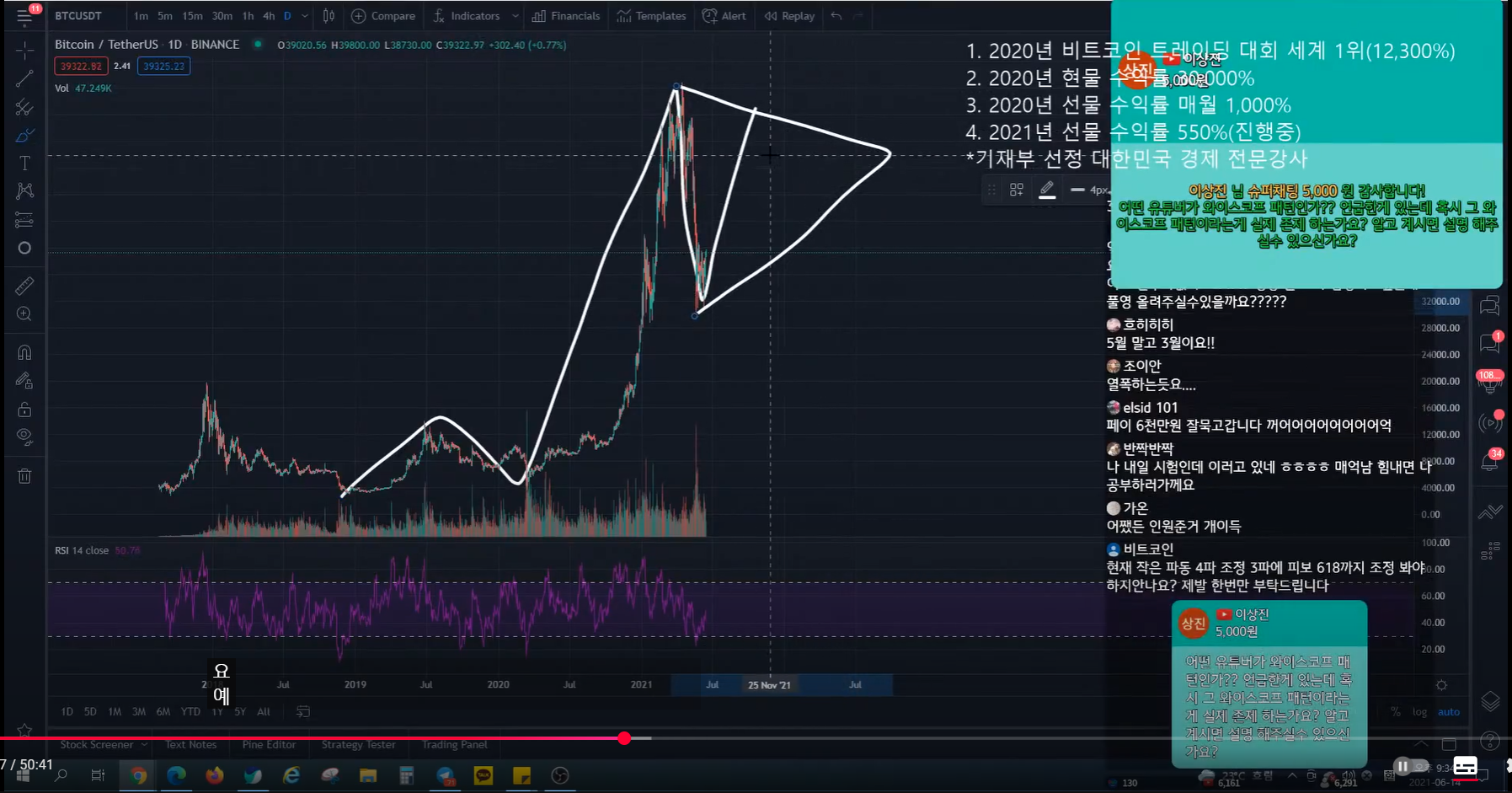This screenshot has height=793, width=1512.
Task: Toggle stay in drawing mode
Action: [24, 381]
